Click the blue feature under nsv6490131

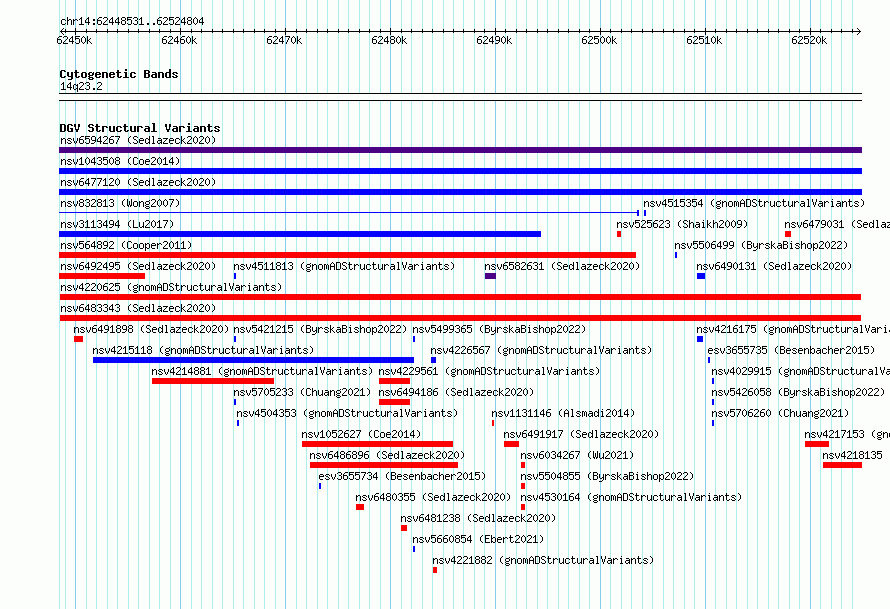[x=701, y=276]
